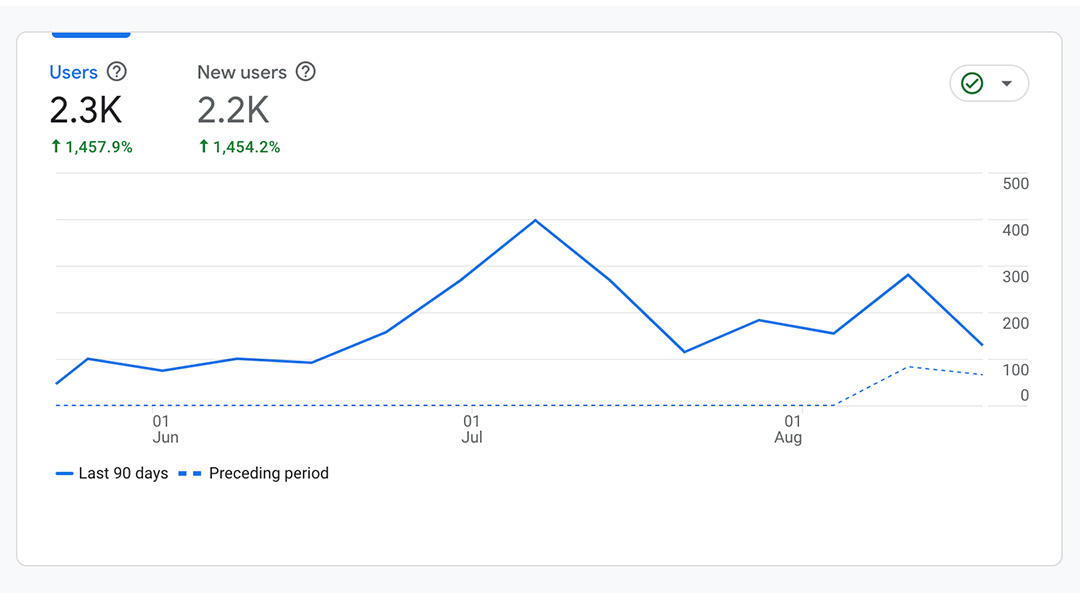Select the Users metric tab

74,73
